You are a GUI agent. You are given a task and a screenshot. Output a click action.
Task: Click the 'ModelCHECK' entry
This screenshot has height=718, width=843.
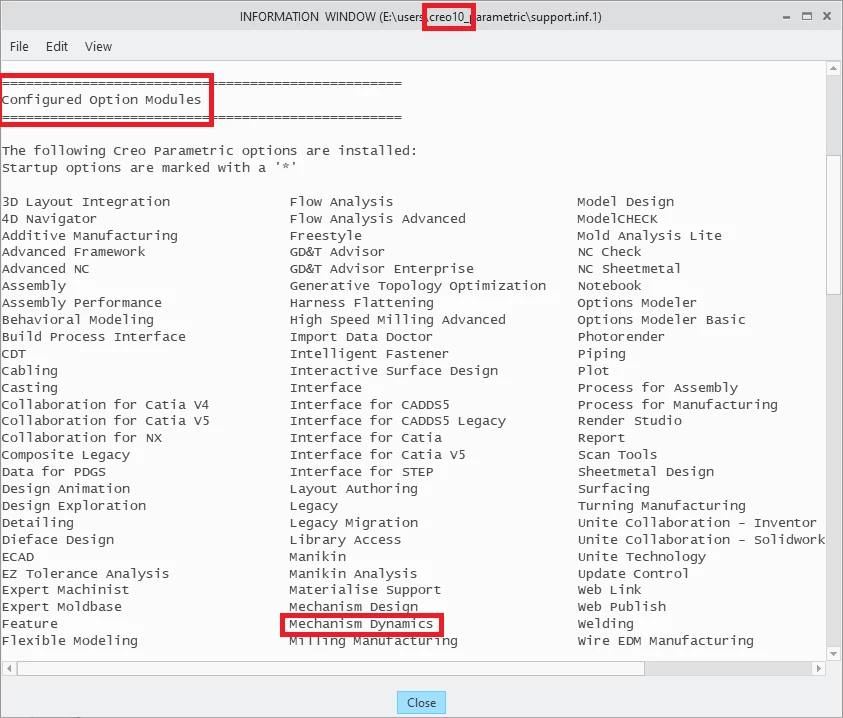617,219
